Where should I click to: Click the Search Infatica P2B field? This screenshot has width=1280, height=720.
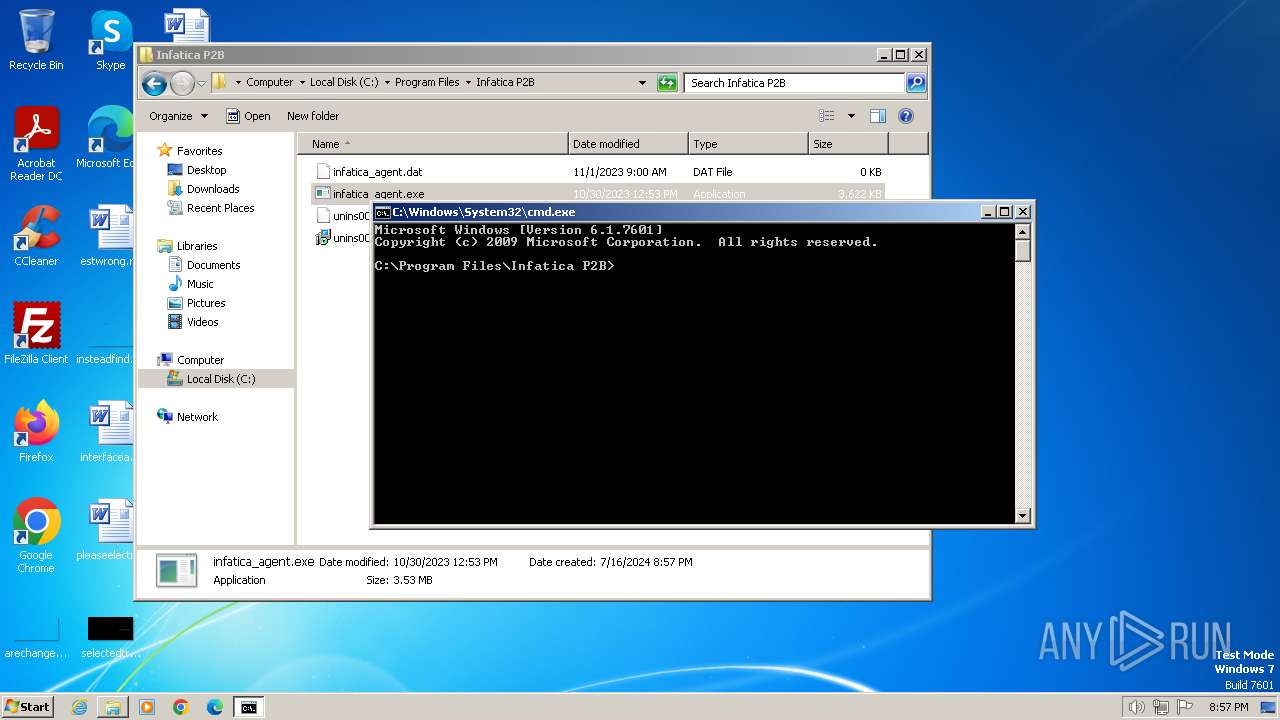click(x=795, y=83)
